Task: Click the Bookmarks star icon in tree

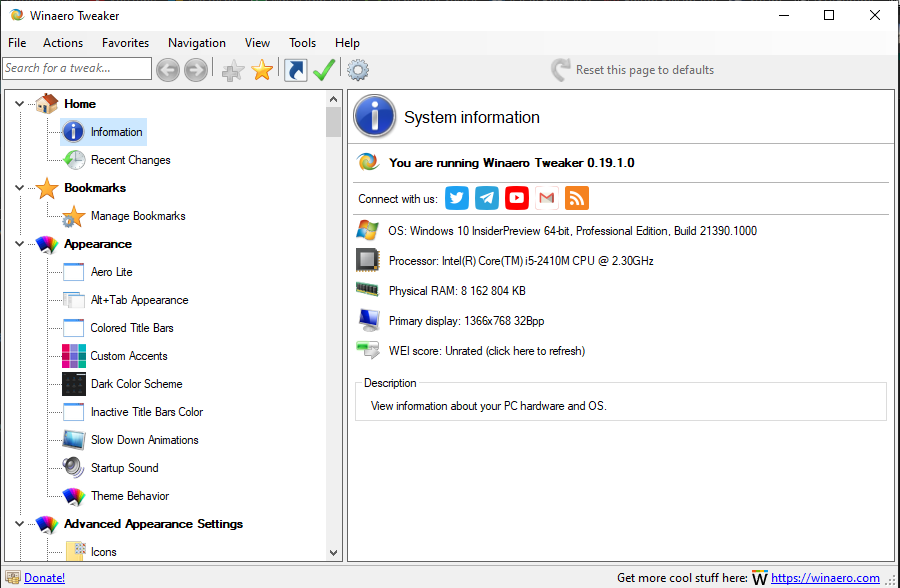Action: 47,188
